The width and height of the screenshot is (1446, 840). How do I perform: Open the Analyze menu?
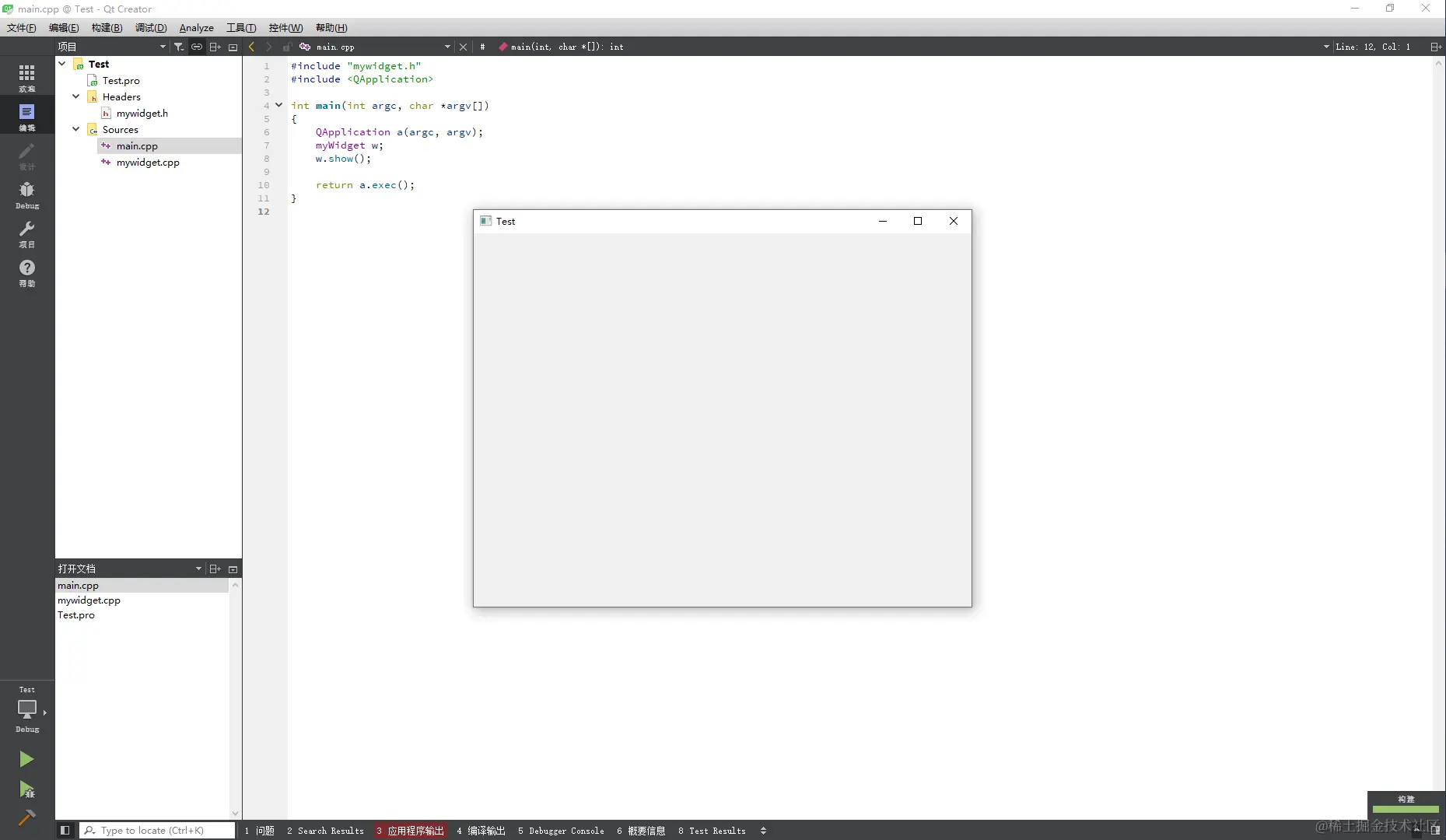tap(197, 28)
